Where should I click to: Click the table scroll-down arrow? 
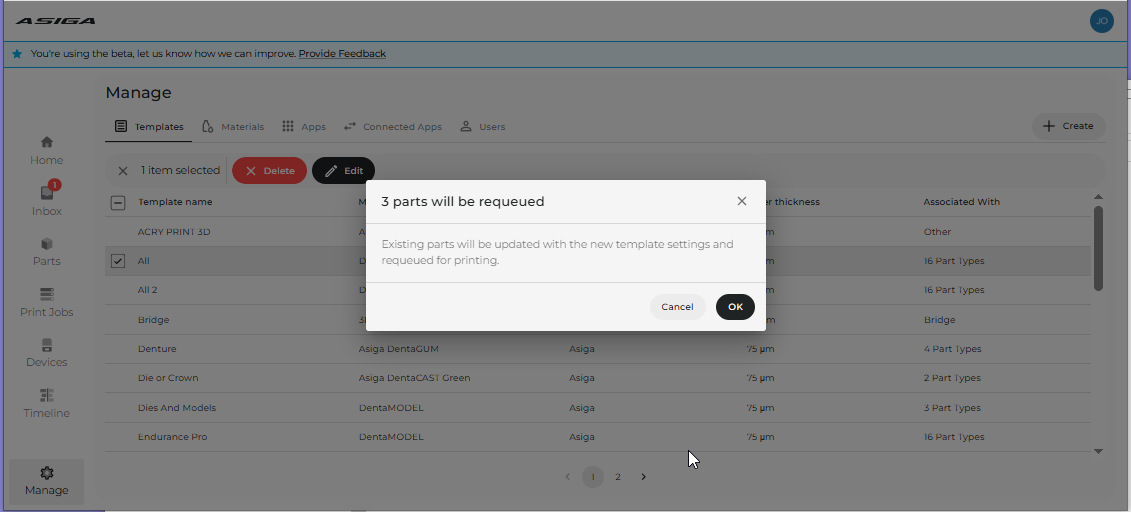(1099, 451)
